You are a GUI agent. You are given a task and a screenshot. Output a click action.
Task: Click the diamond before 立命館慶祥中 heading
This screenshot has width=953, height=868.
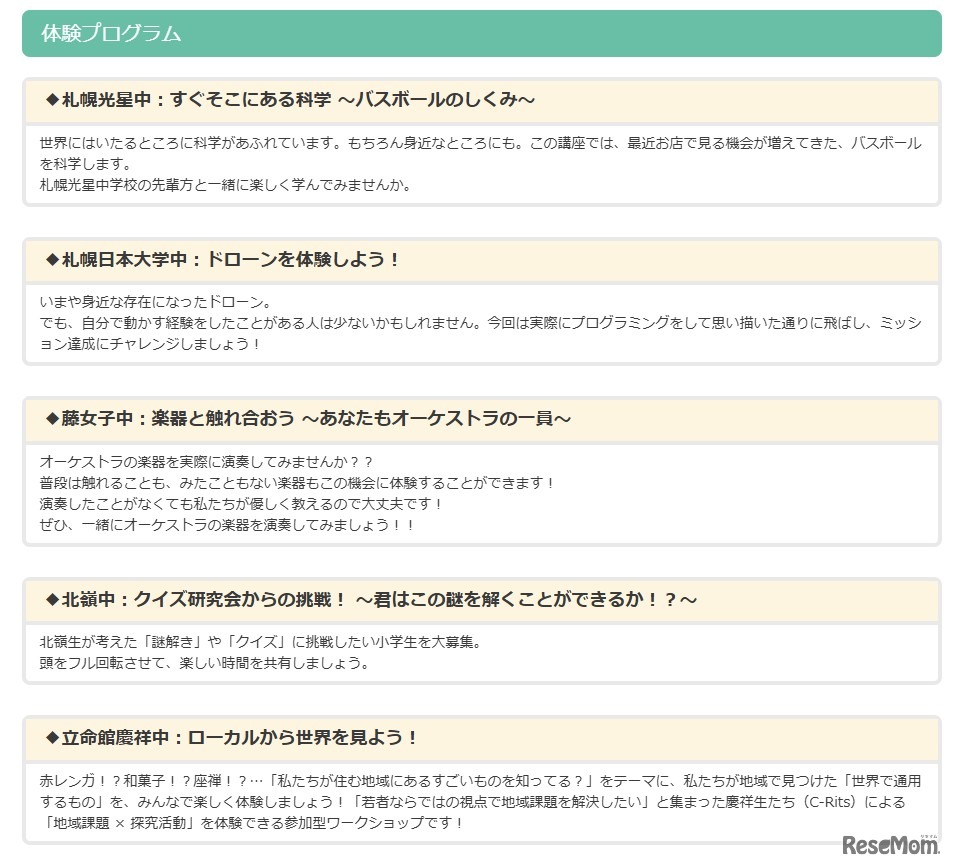pos(52,737)
